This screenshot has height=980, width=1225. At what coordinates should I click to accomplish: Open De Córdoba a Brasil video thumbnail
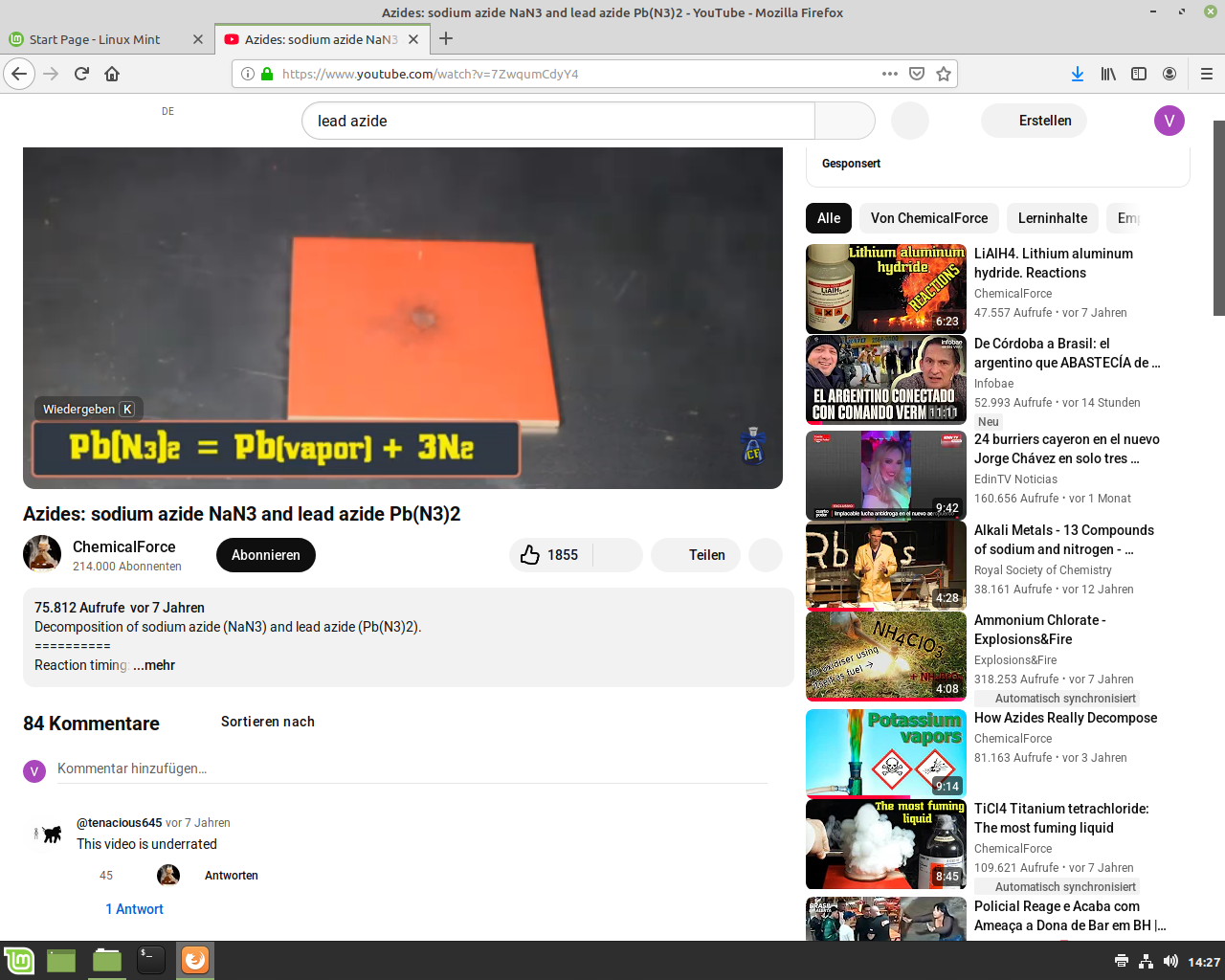tap(886, 379)
